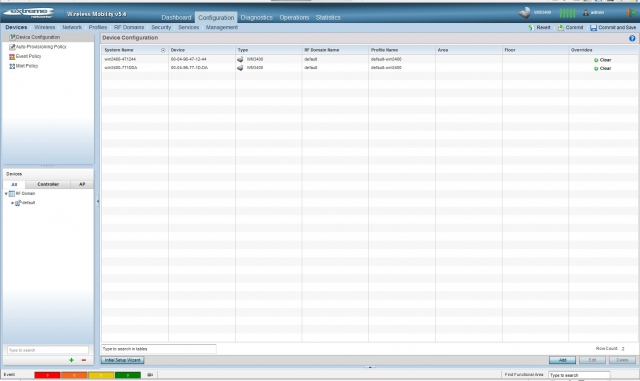Open the Statistics tab
This screenshot has height=381, width=640.
(x=328, y=18)
